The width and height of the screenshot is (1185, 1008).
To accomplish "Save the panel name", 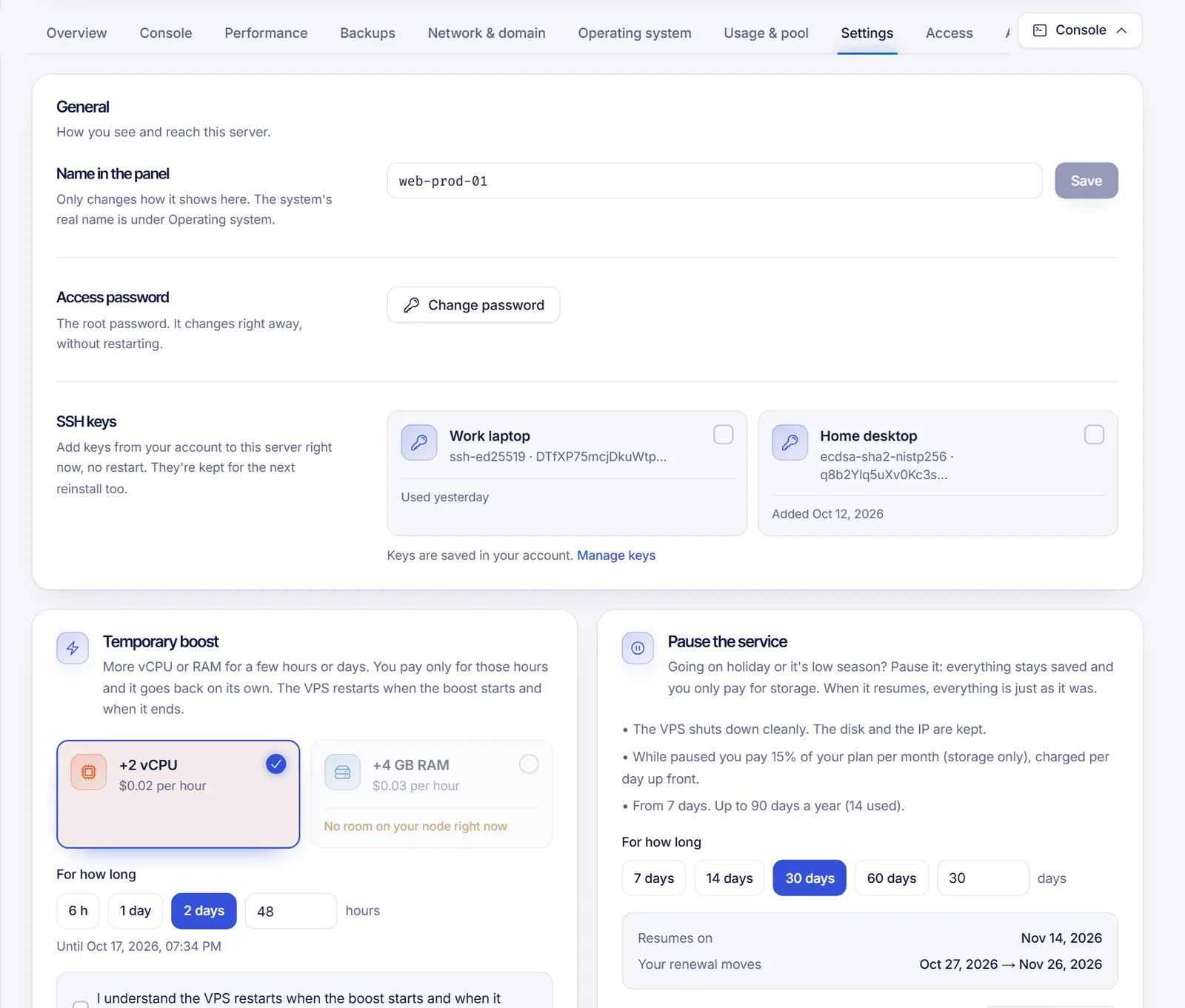I will [1086, 181].
